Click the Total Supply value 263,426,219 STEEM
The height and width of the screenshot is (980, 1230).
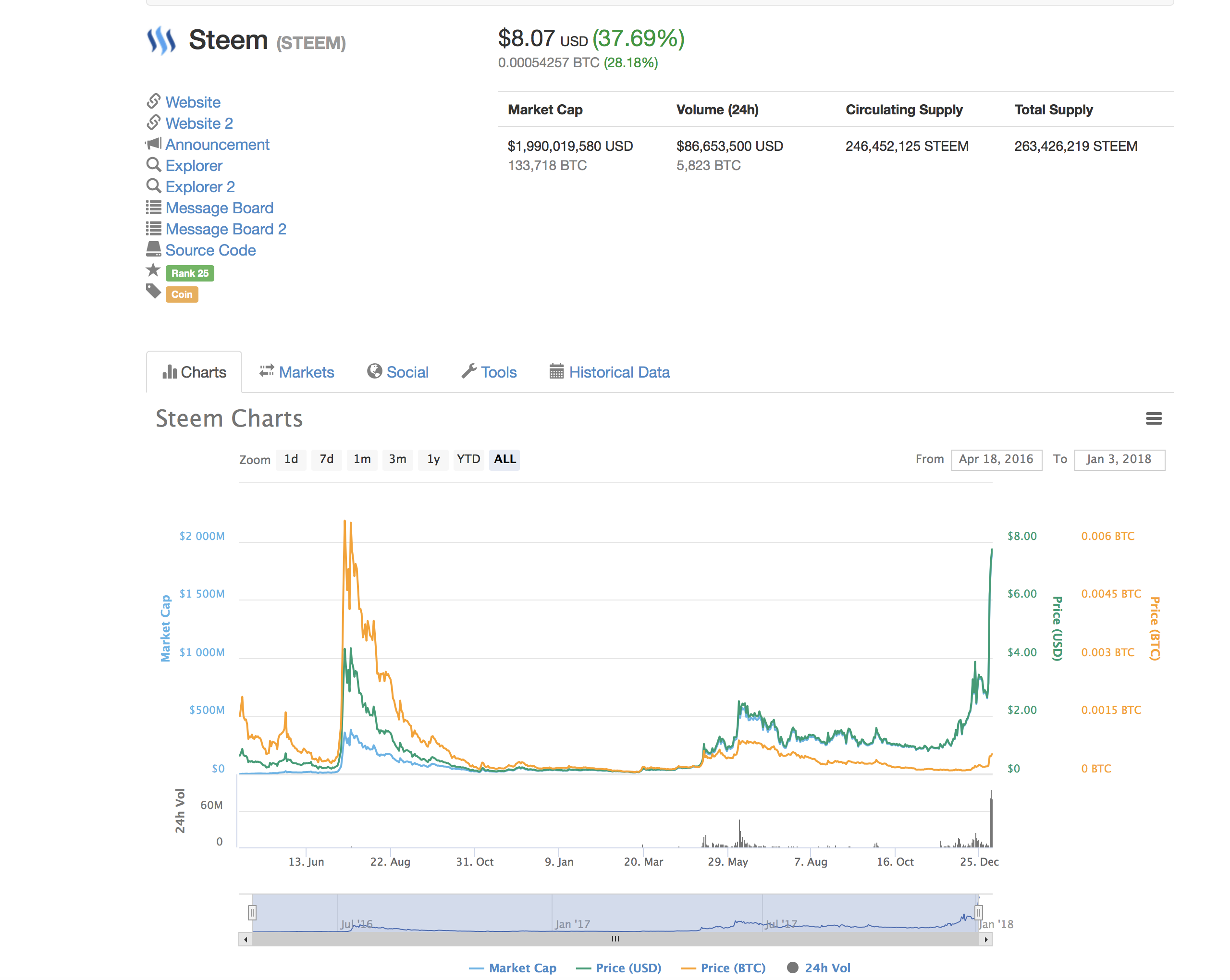point(1076,146)
